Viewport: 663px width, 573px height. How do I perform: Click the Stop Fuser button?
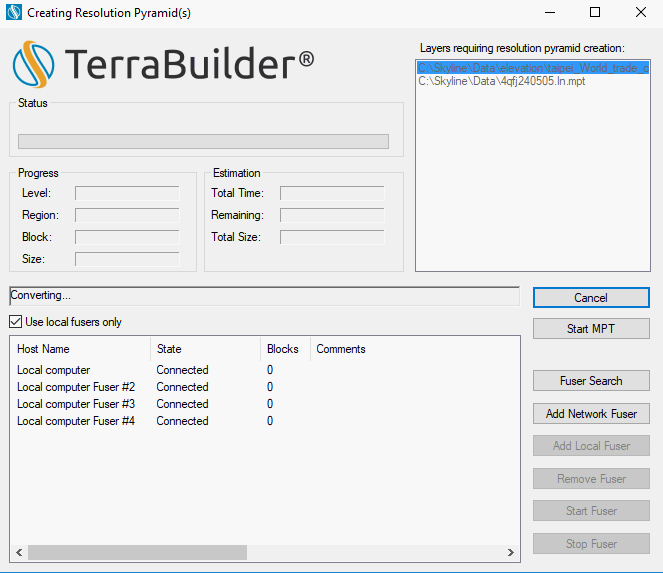point(591,544)
